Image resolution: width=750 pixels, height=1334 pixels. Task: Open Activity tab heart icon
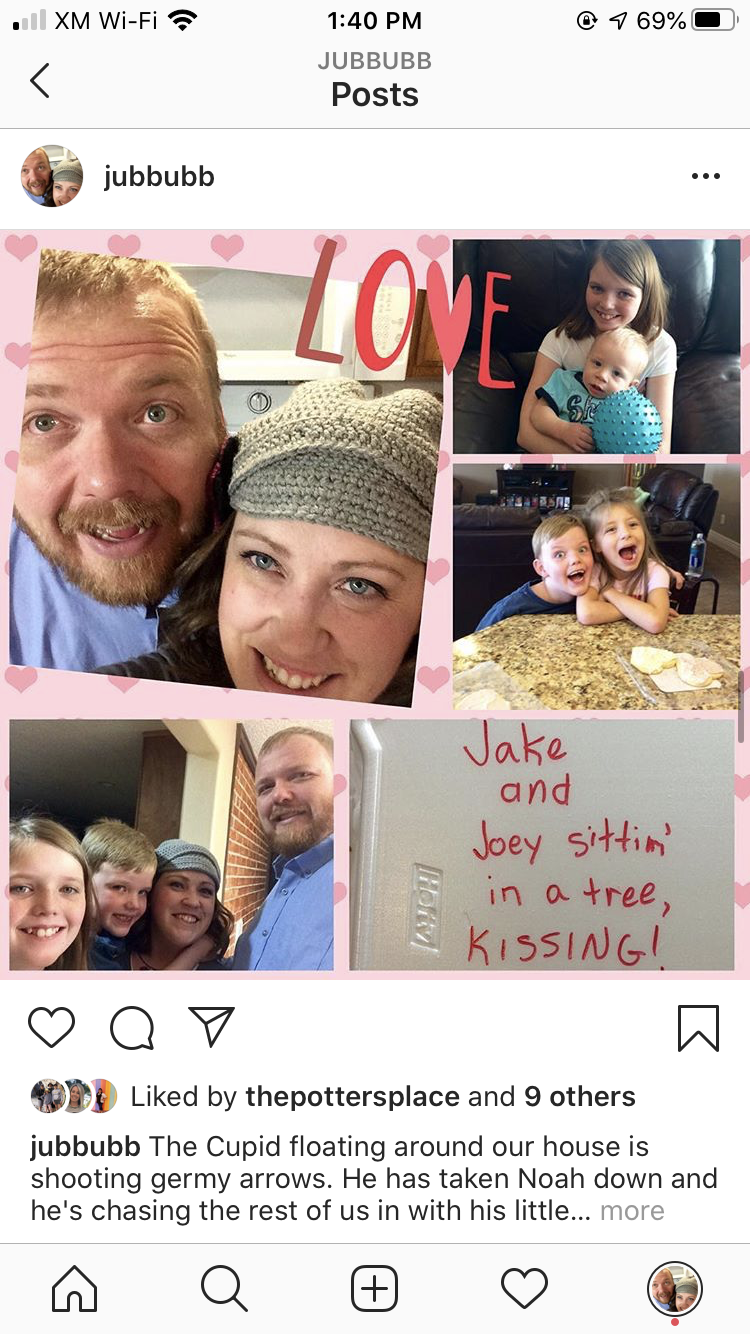[x=525, y=1288]
